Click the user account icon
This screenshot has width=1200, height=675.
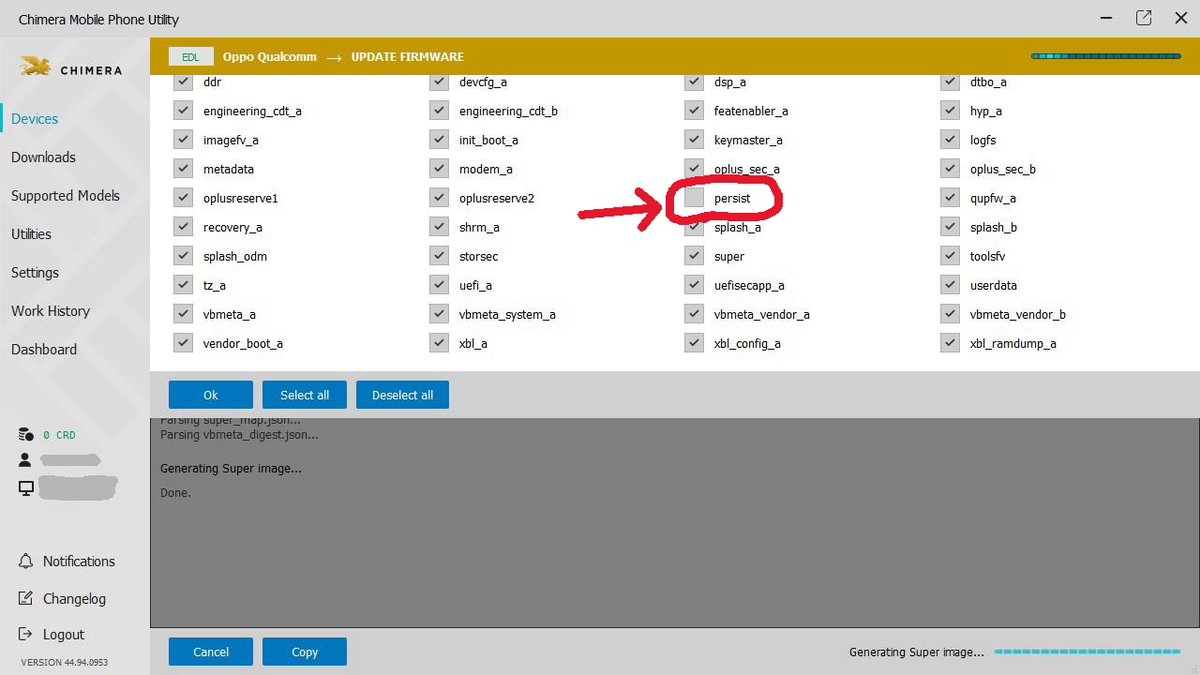[26, 460]
